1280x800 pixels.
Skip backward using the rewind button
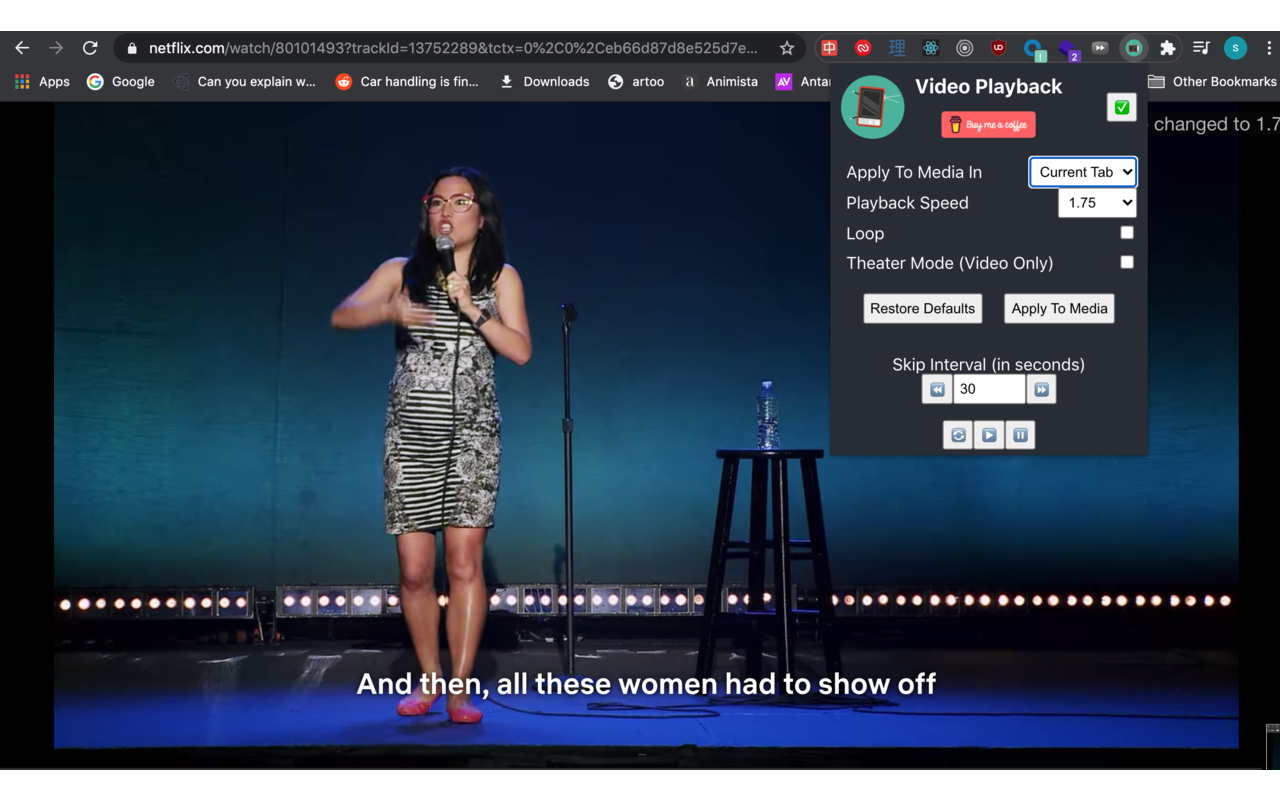click(x=937, y=389)
